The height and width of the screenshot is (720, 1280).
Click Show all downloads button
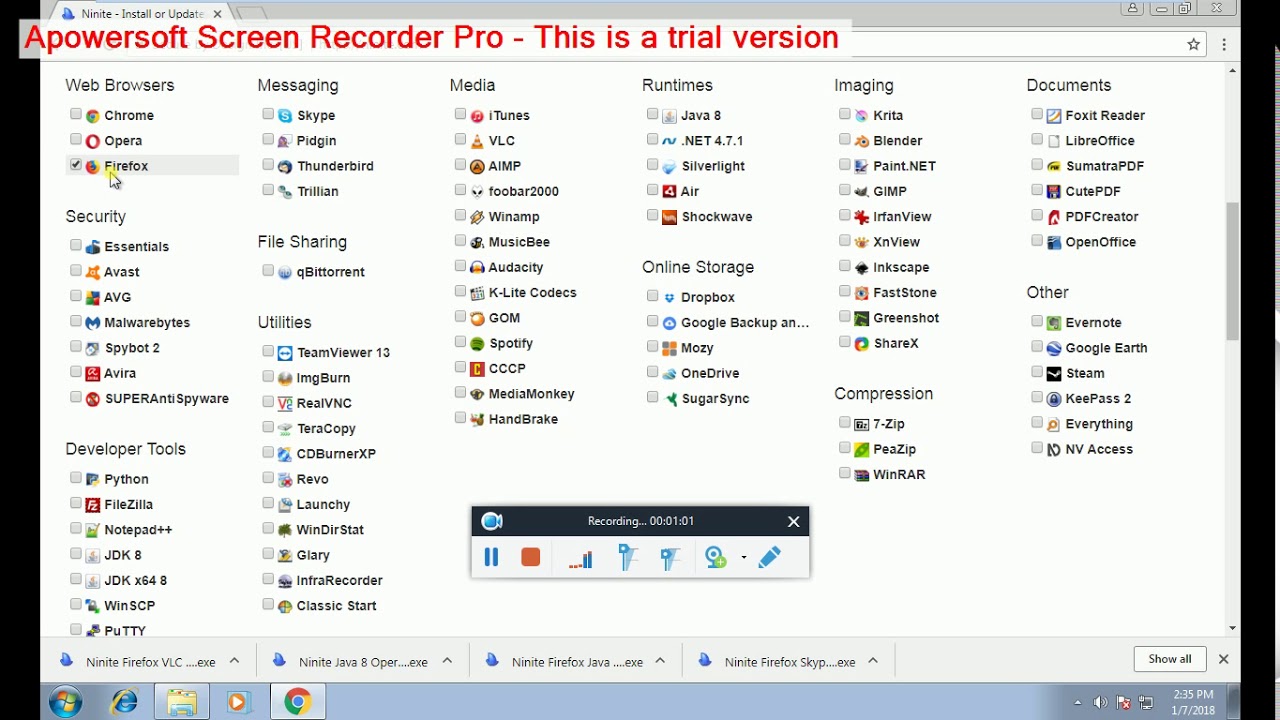[x=1170, y=659]
